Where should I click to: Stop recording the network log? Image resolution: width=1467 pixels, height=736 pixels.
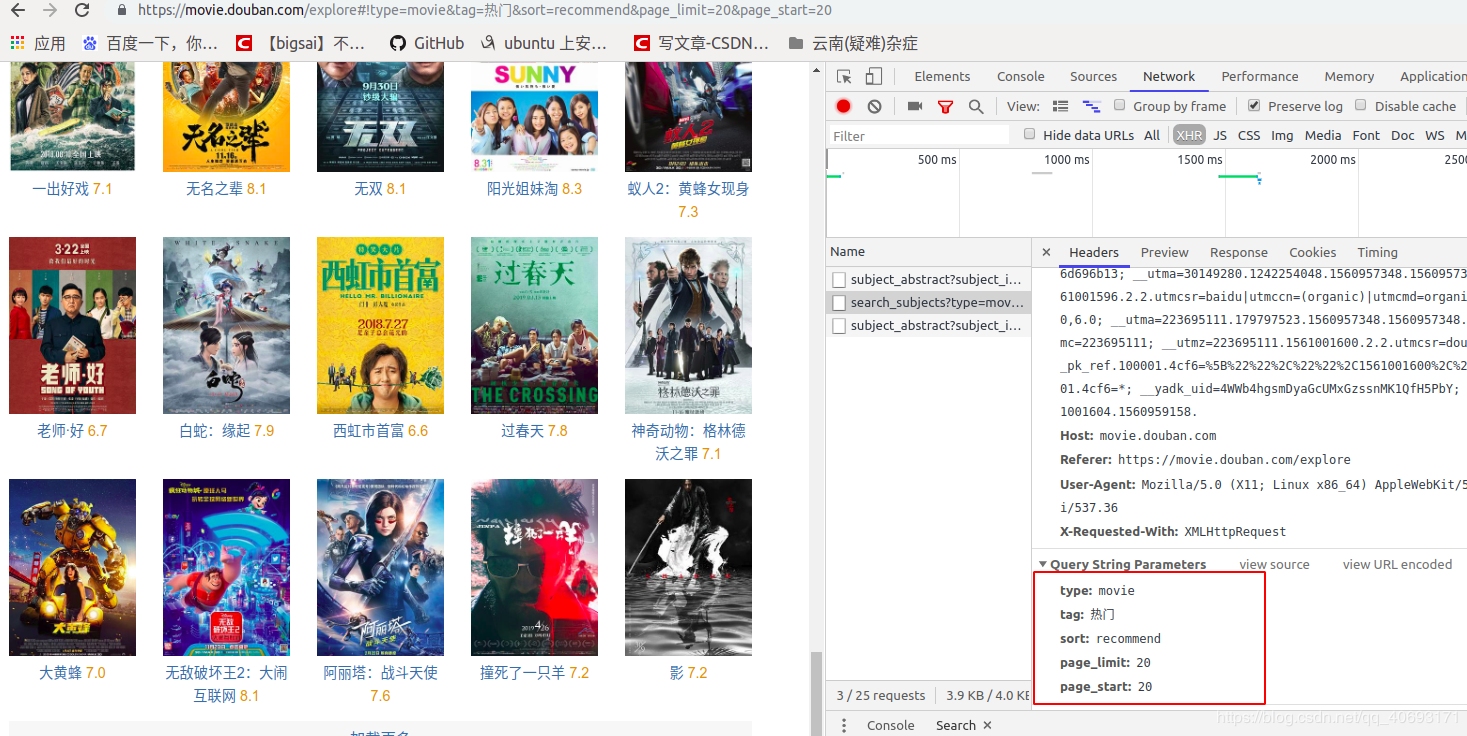844,106
